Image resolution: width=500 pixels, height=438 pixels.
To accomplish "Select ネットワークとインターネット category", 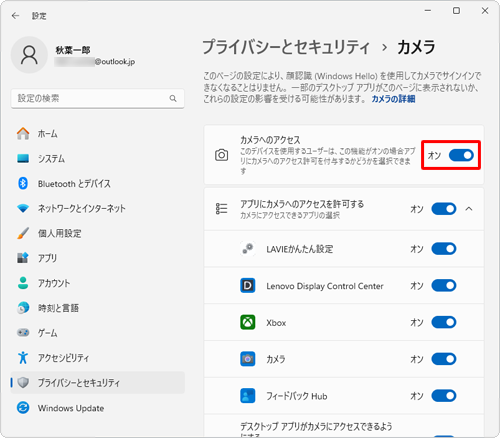I will tap(98, 208).
